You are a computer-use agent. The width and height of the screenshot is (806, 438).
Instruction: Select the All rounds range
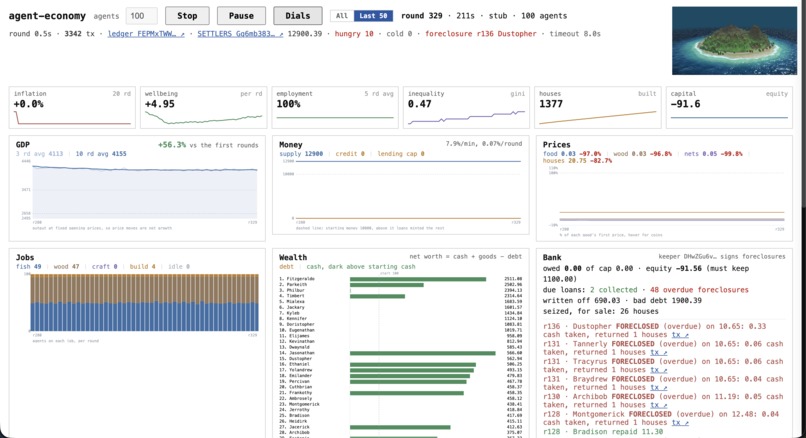[x=342, y=16]
